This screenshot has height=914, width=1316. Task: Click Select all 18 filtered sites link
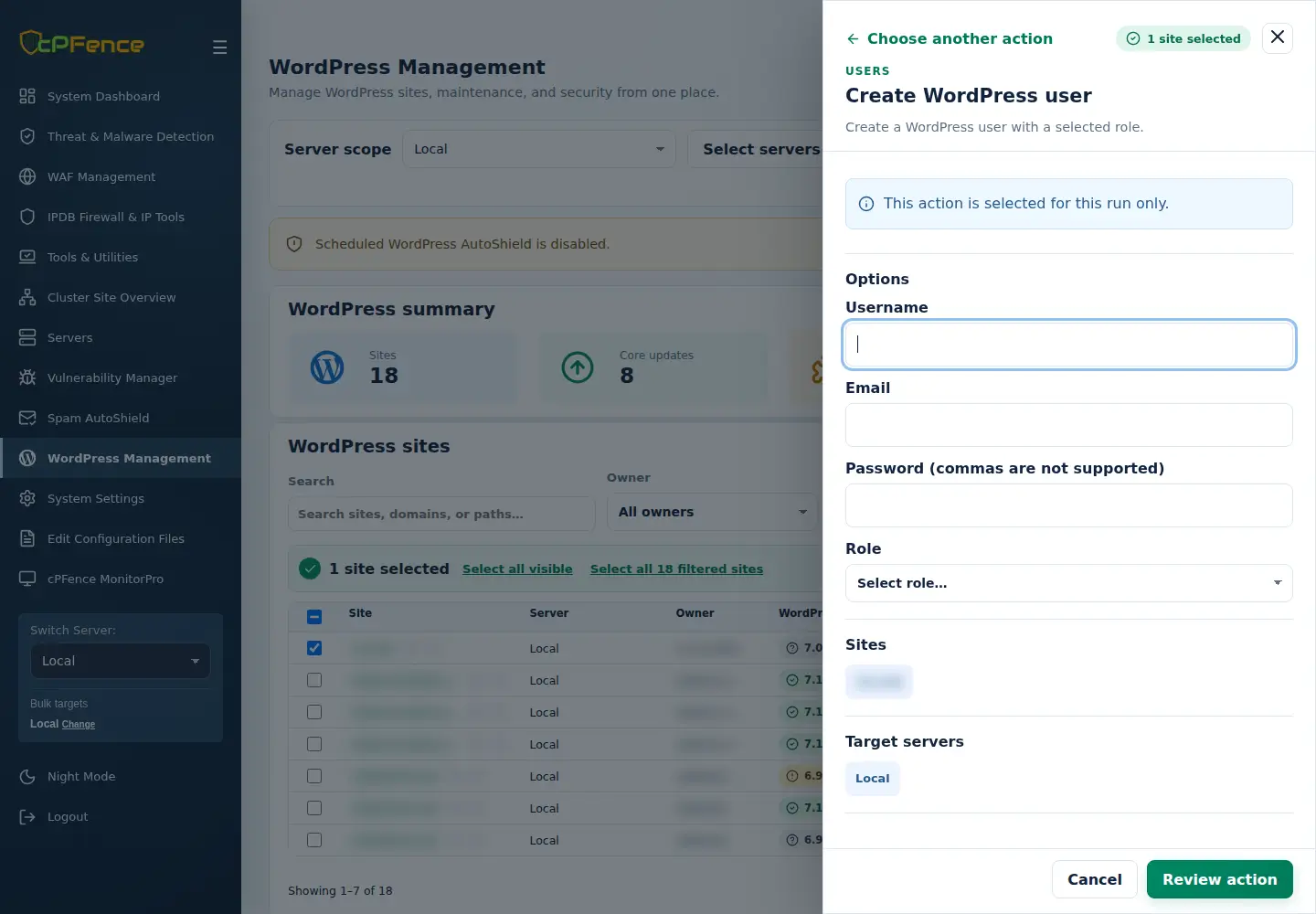click(676, 569)
